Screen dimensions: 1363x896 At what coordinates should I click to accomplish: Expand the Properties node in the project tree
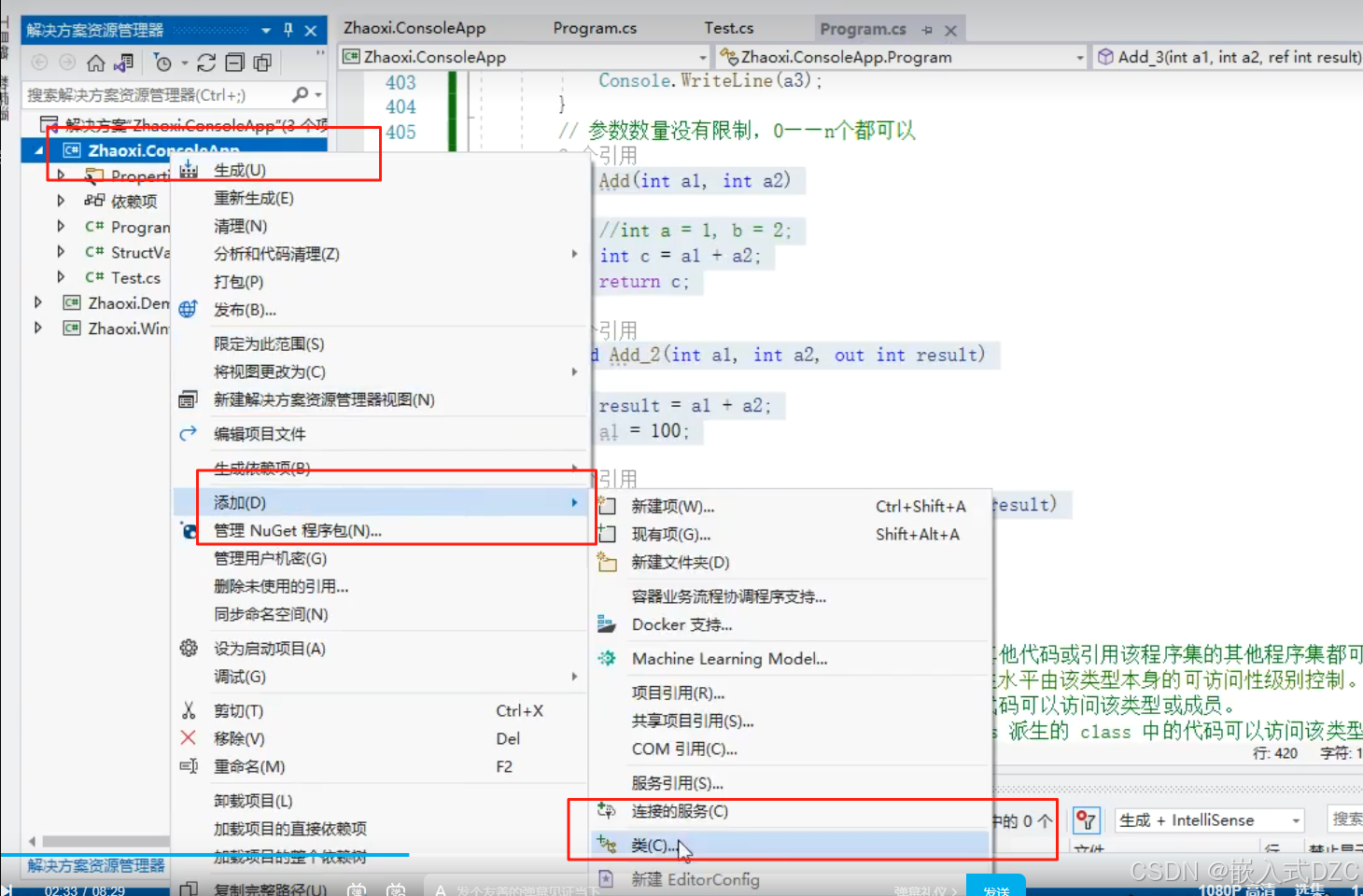click(x=61, y=175)
